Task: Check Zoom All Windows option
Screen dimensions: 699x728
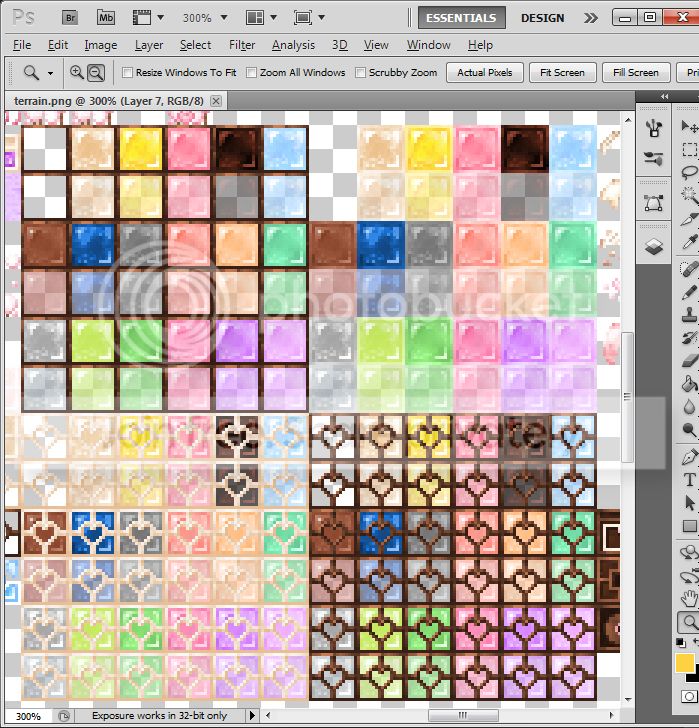Action: click(x=251, y=73)
